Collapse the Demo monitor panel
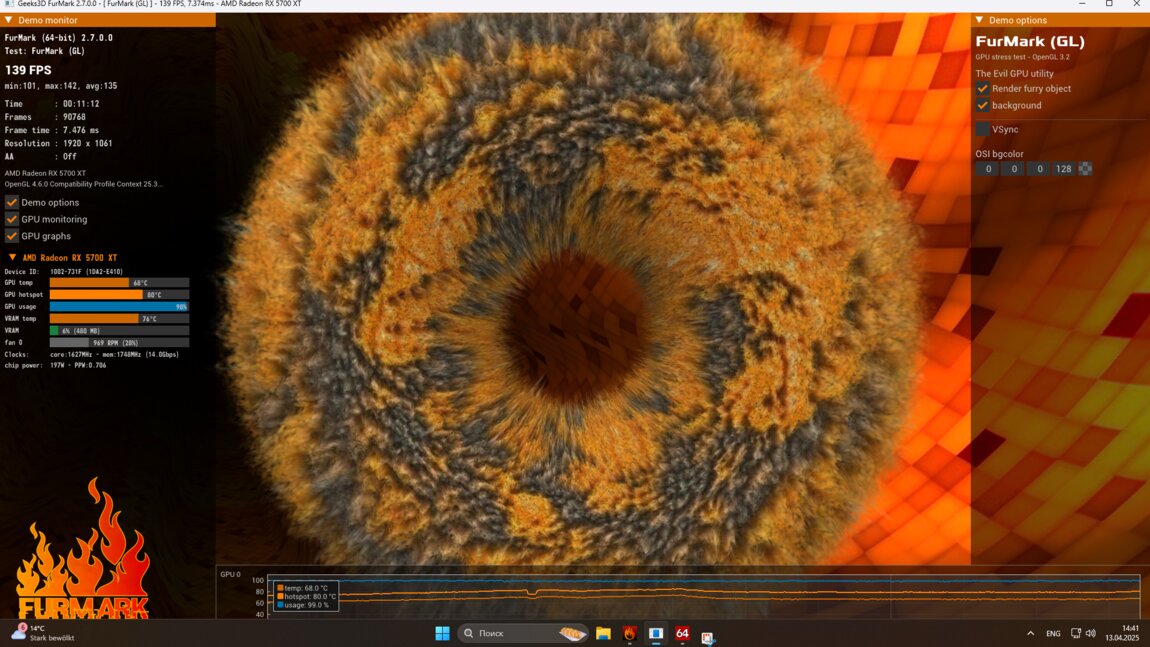This screenshot has width=1150, height=647. (8, 20)
